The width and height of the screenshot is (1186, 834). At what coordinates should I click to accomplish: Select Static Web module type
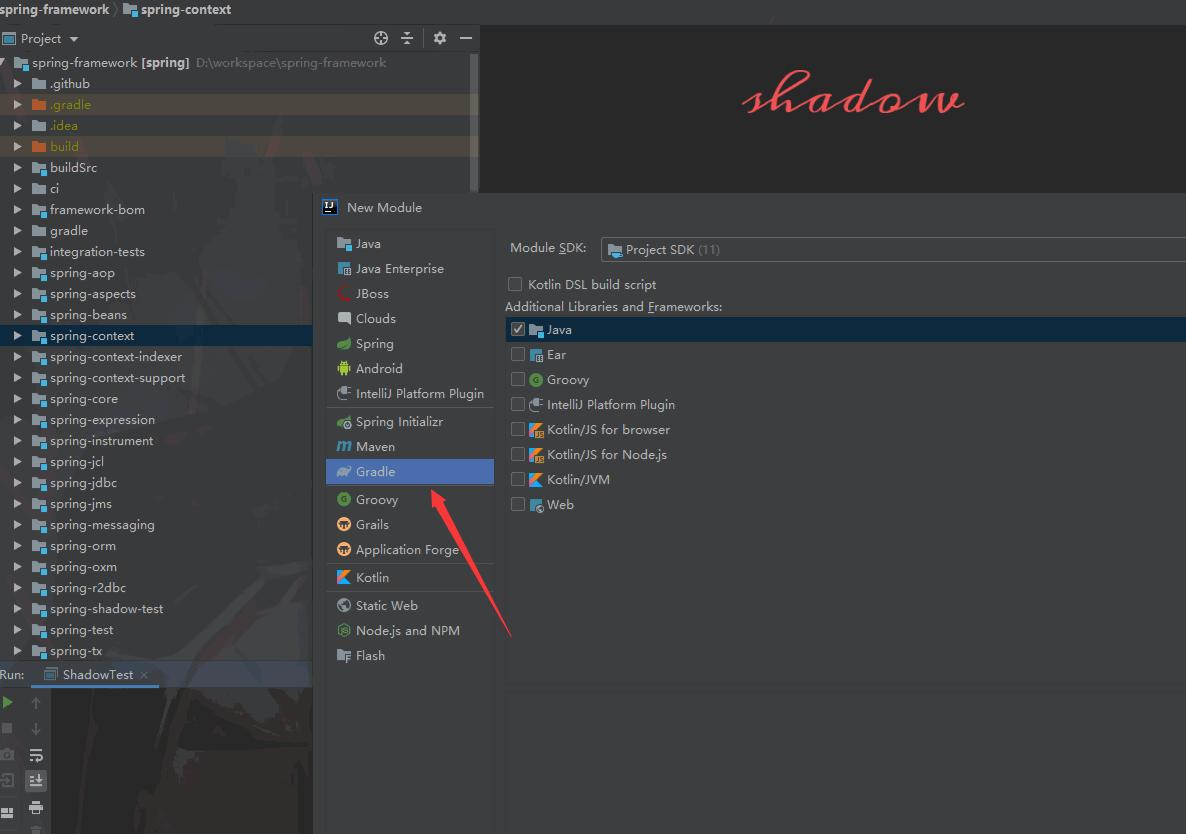pyautogui.click(x=410, y=605)
